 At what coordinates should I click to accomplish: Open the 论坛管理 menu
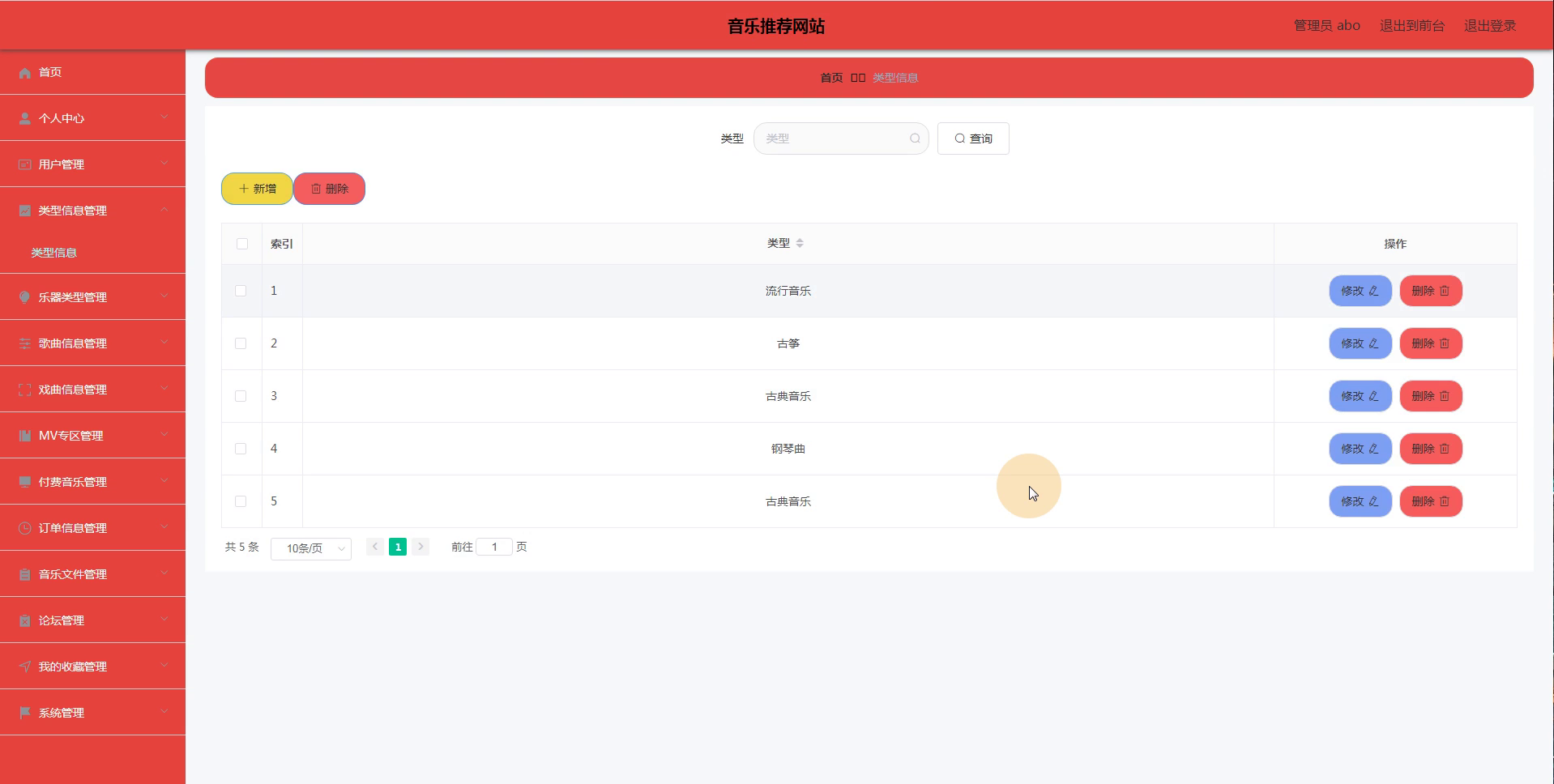92,620
